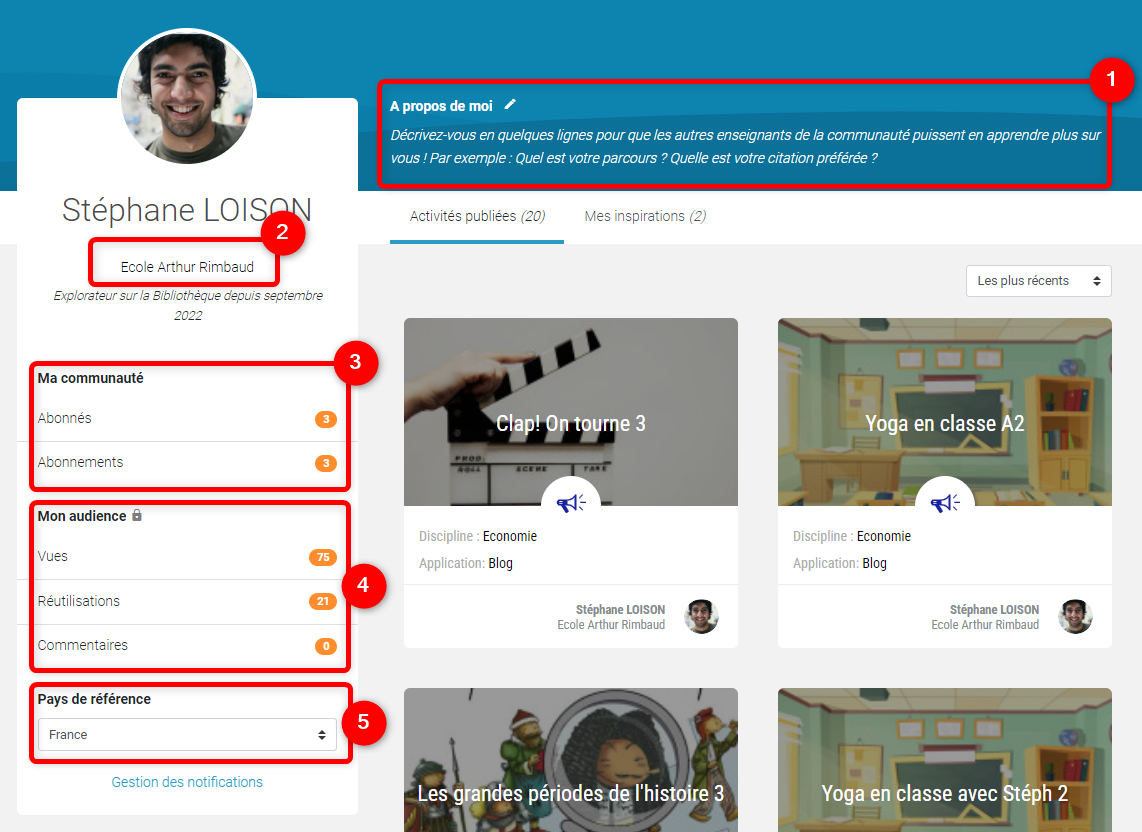This screenshot has width=1142, height=832.
Task: Open the Les plus récents sort dropdown
Action: click(x=1038, y=281)
